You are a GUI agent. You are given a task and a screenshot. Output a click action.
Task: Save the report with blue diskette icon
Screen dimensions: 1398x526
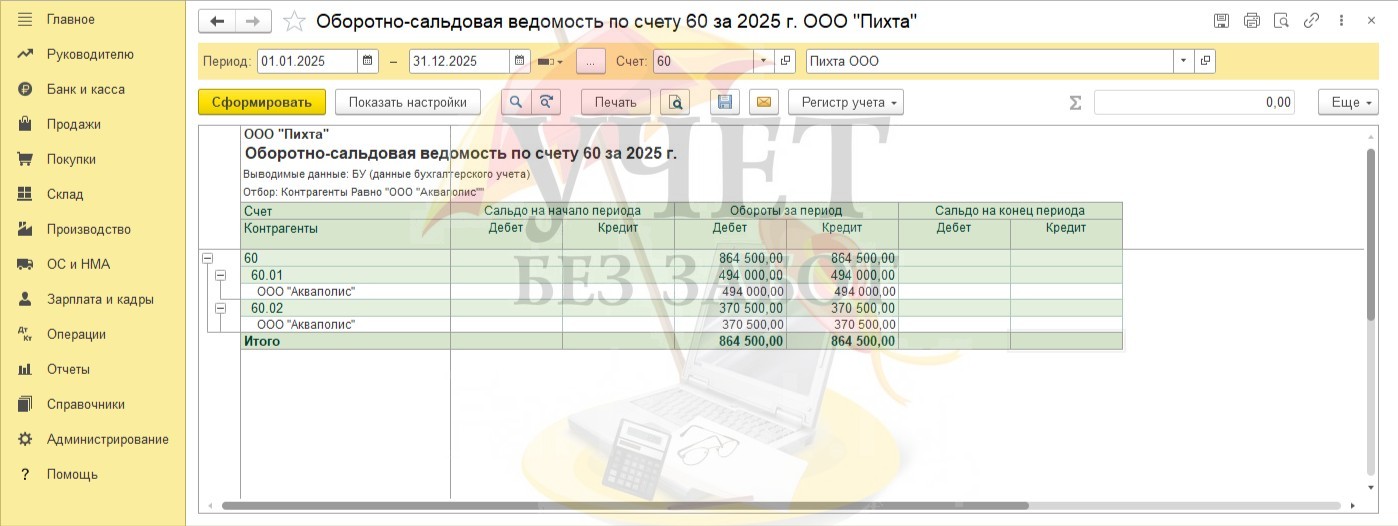(x=726, y=102)
